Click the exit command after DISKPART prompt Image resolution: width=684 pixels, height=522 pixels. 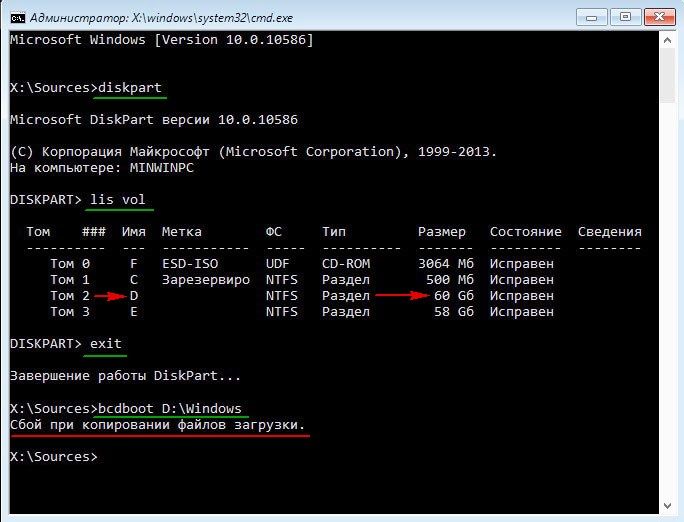[x=105, y=344]
